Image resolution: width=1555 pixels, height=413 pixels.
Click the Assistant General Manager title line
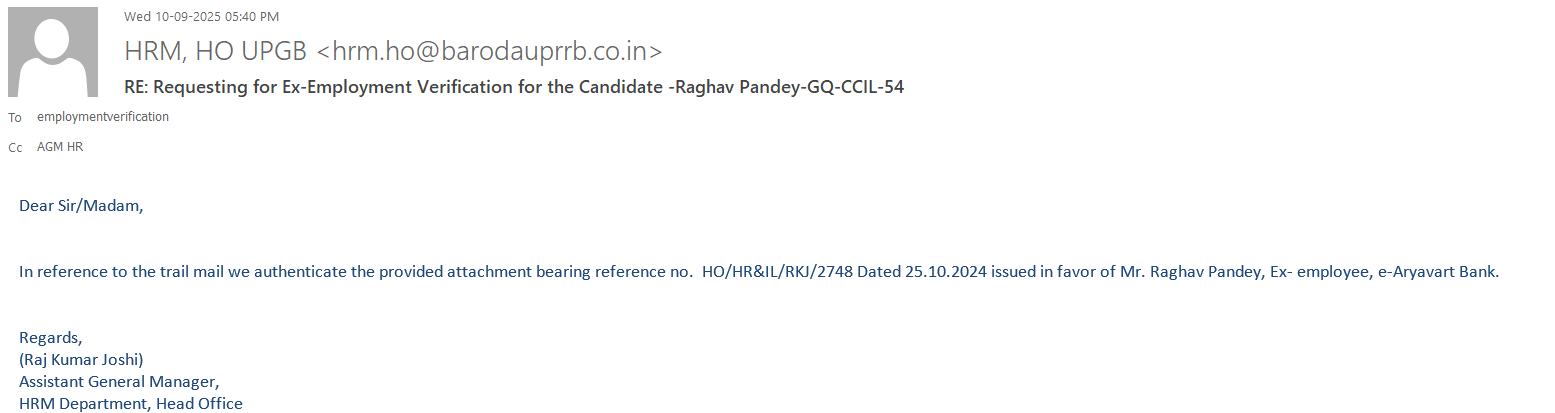(x=119, y=381)
